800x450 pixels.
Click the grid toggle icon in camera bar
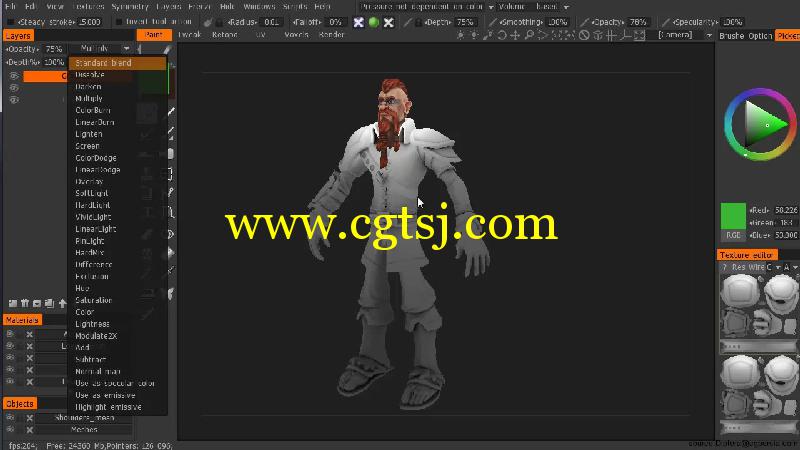[611, 35]
